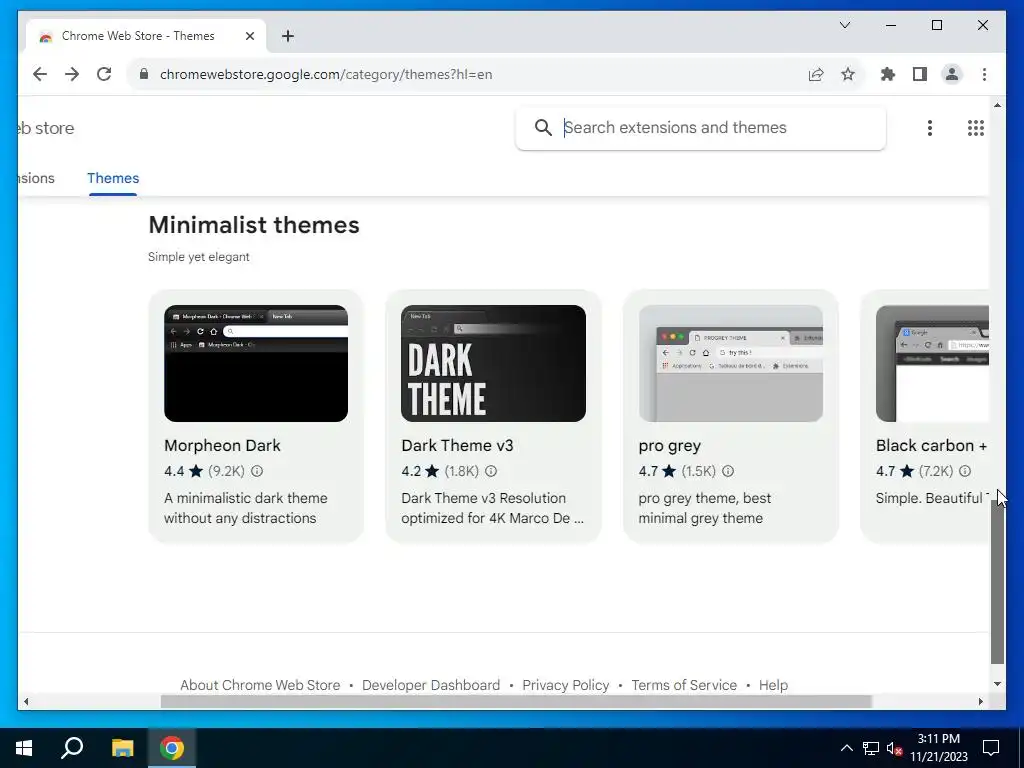Open the Extensions puzzle icon
The height and width of the screenshot is (768, 1024).
(x=888, y=74)
